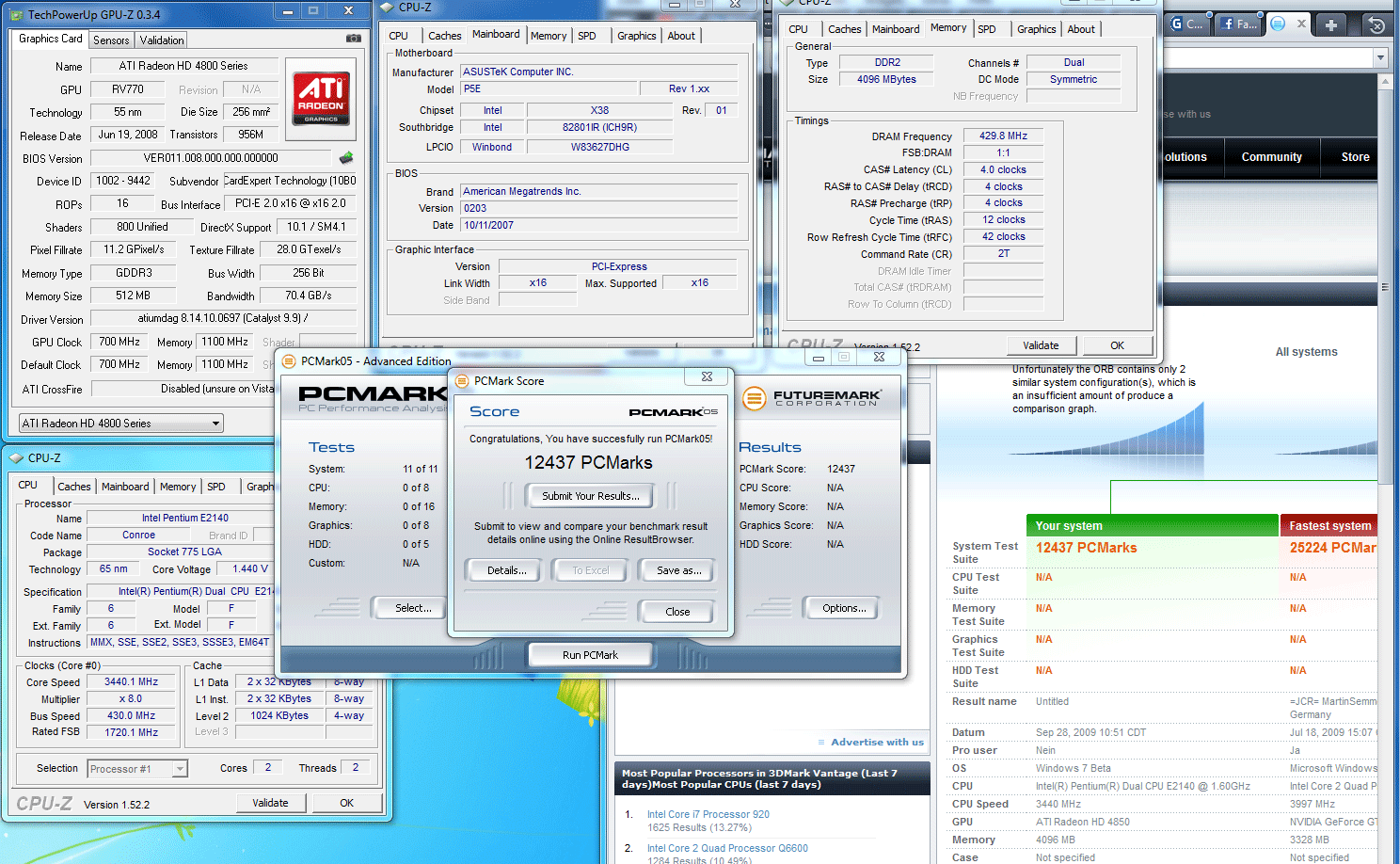Click the GPU-Z title bar app icon
Image resolution: width=1400 pixels, height=864 pixels.
16,14
